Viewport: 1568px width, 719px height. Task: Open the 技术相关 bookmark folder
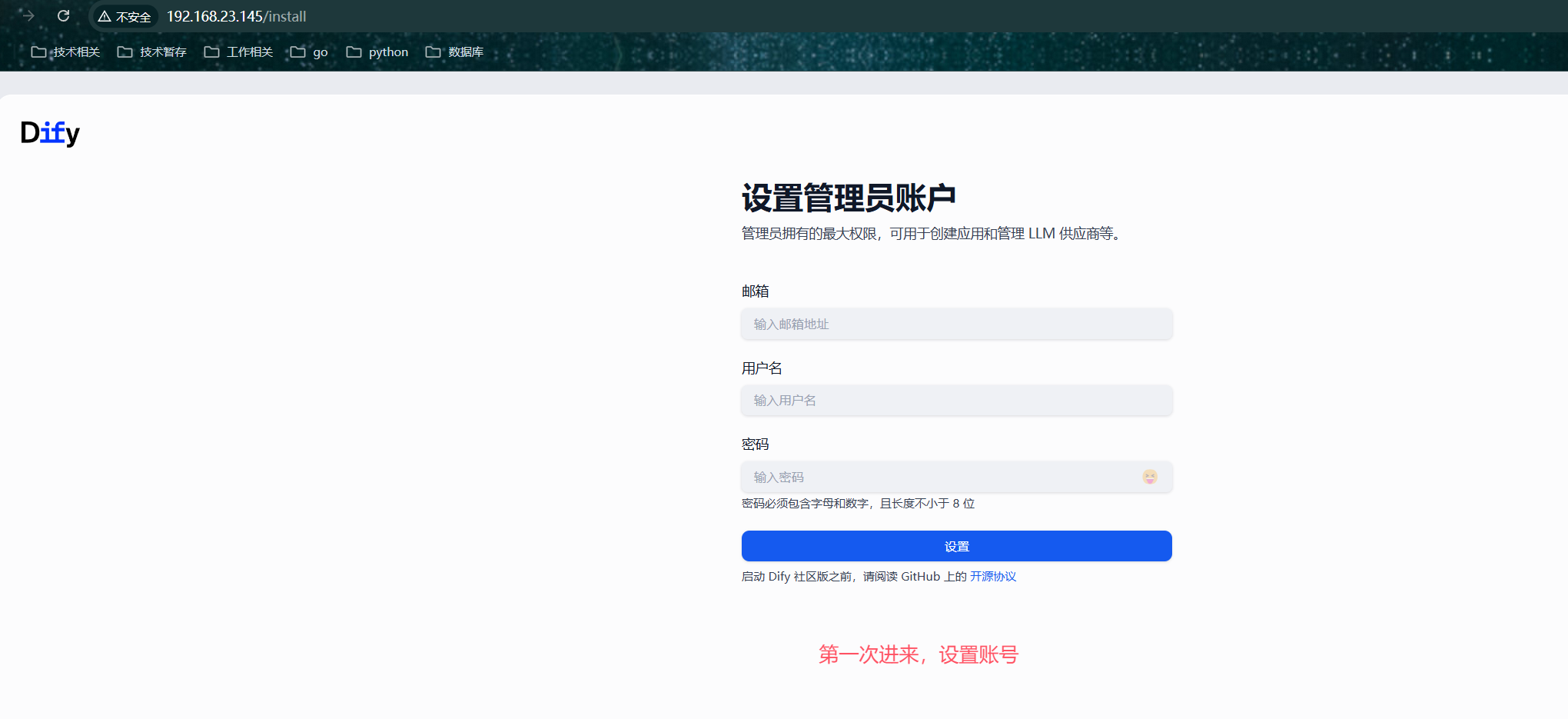point(66,52)
